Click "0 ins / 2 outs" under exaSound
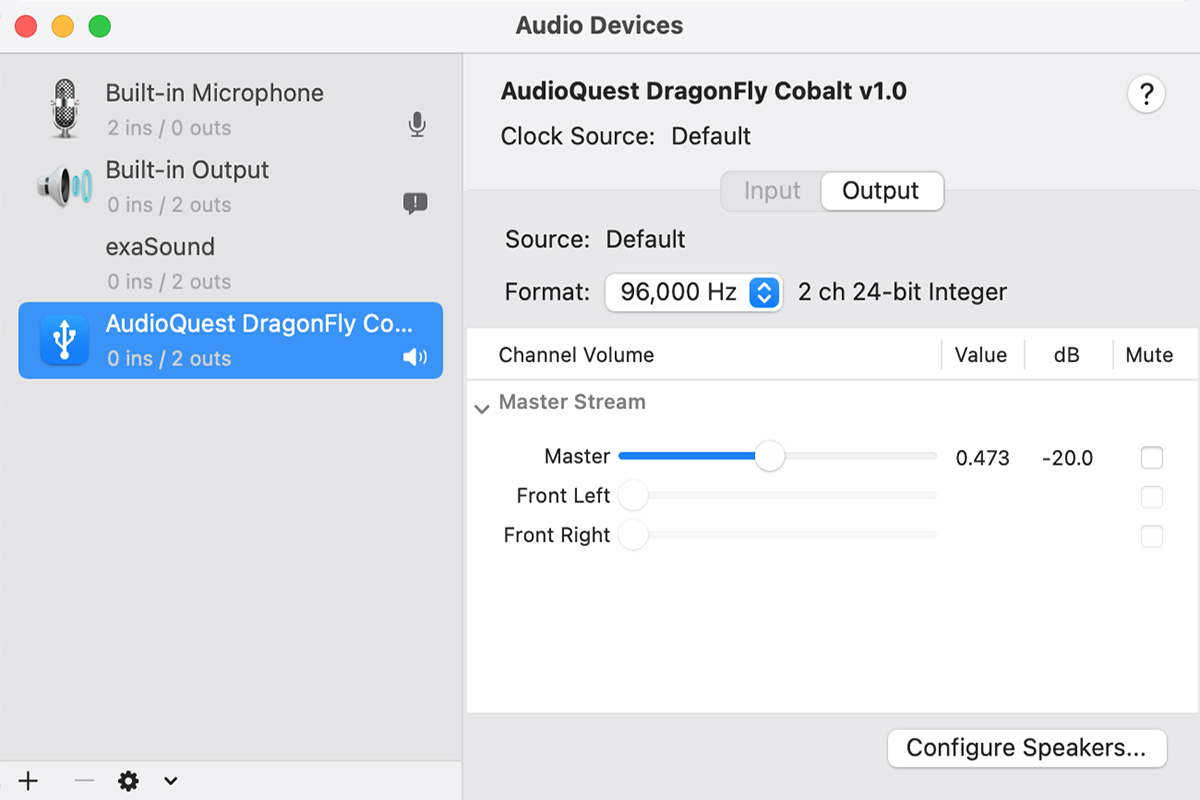Image resolution: width=1200 pixels, height=800 pixels. pos(169,282)
